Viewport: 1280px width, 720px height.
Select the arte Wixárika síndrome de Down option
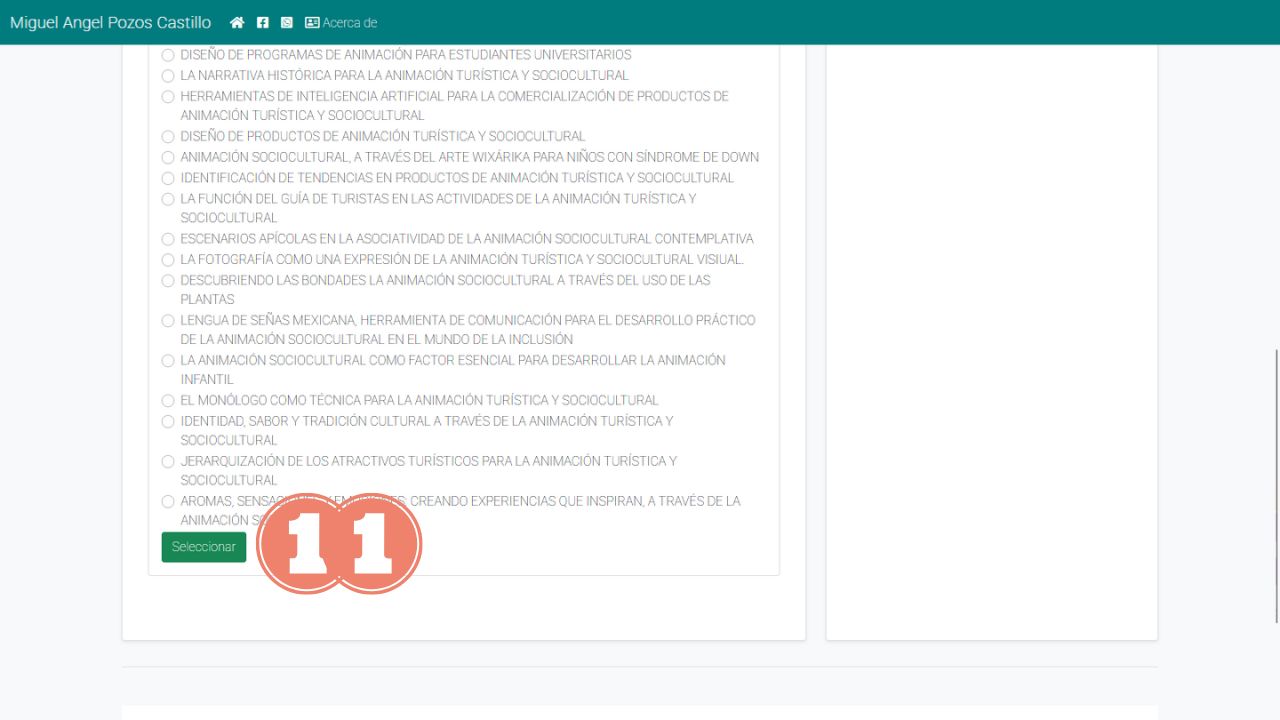tap(168, 158)
